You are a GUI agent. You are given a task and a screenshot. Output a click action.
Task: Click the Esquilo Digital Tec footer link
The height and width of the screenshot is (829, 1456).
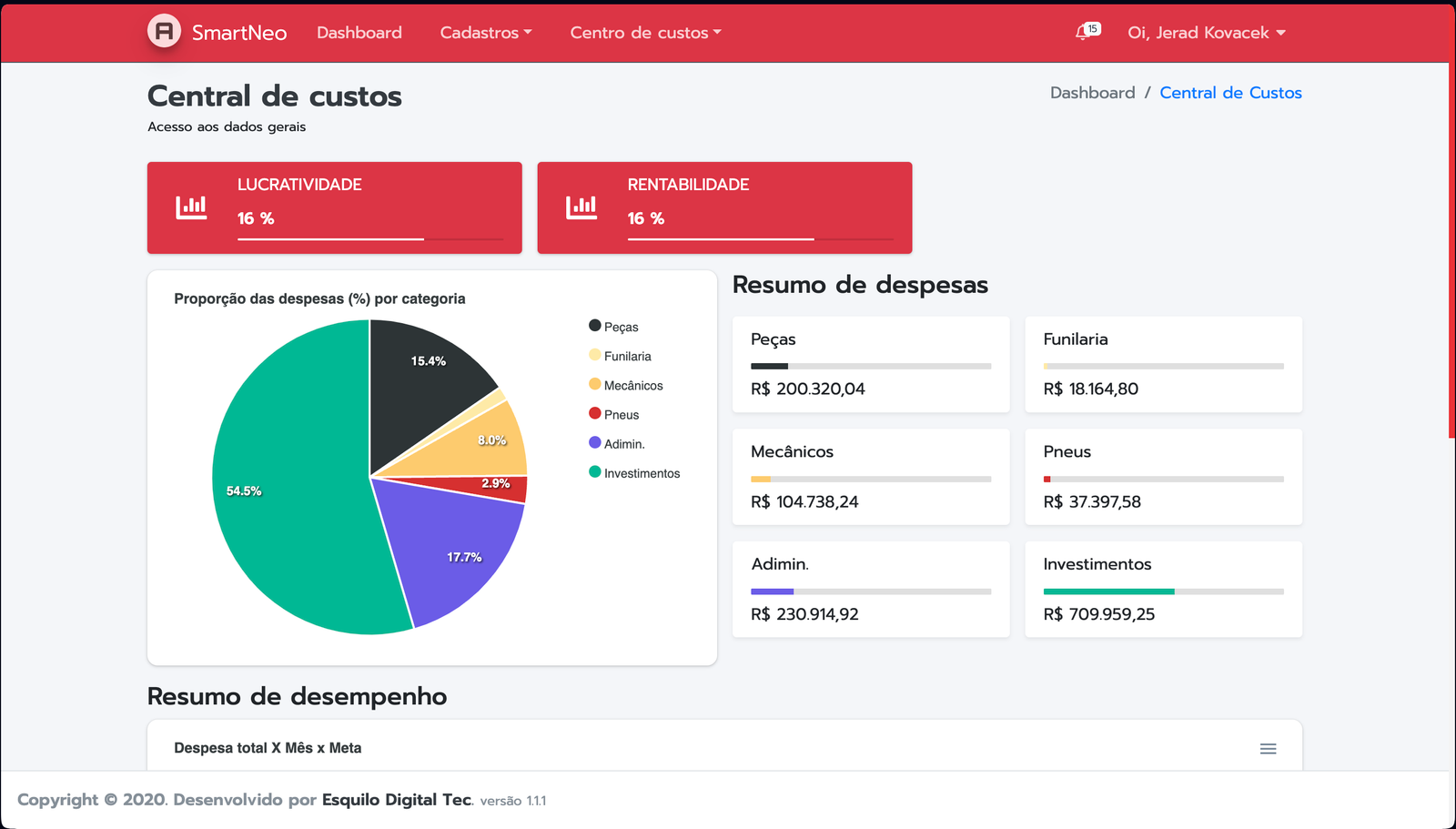click(396, 800)
